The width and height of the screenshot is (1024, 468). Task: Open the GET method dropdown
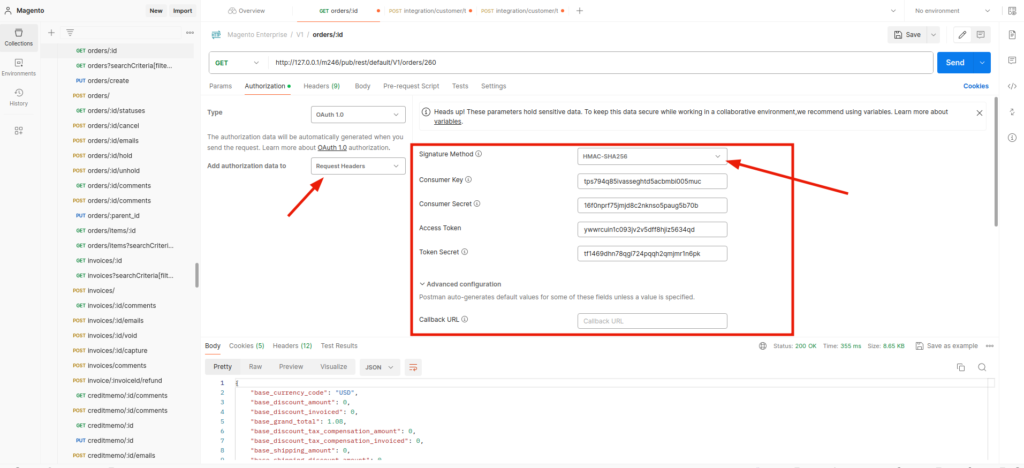pos(238,63)
